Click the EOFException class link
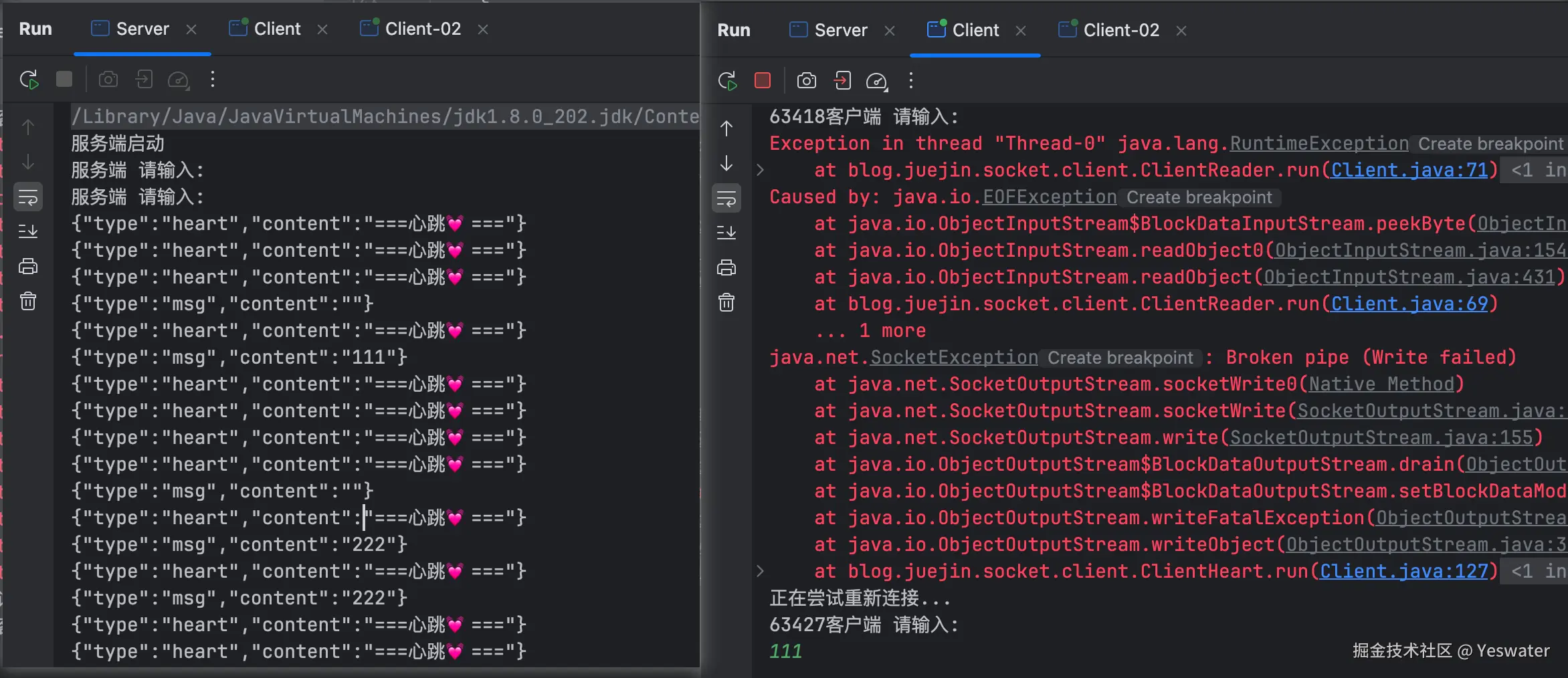Screen dimensions: 1568x678 [1050, 197]
